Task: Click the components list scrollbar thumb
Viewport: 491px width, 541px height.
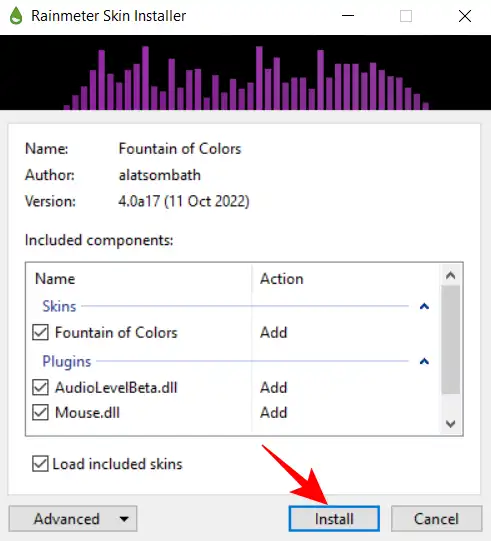Action: (451, 340)
